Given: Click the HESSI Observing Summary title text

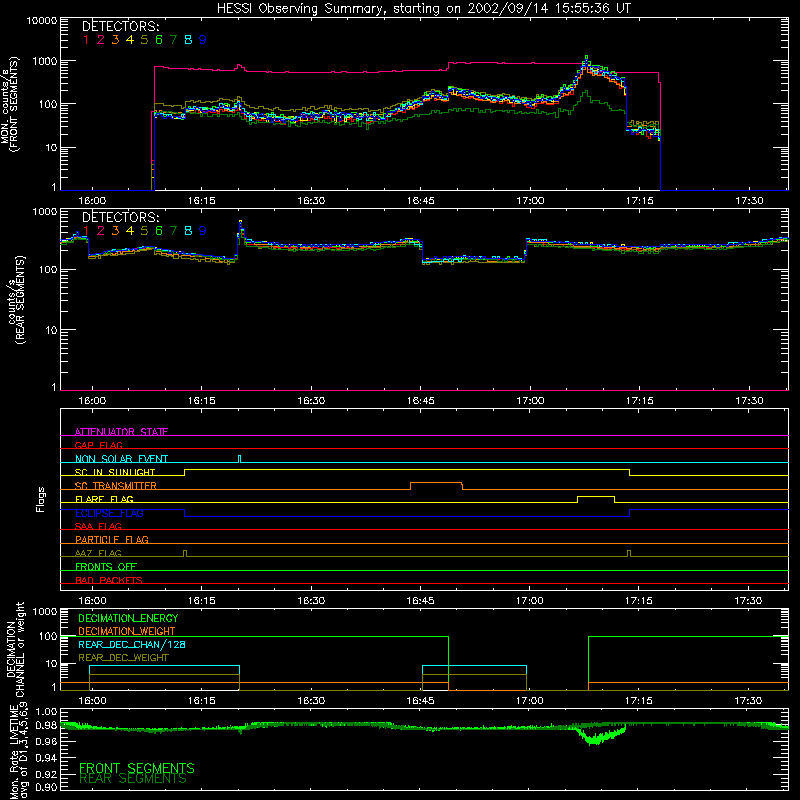Looking at the screenshot, I should coord(424,9).
